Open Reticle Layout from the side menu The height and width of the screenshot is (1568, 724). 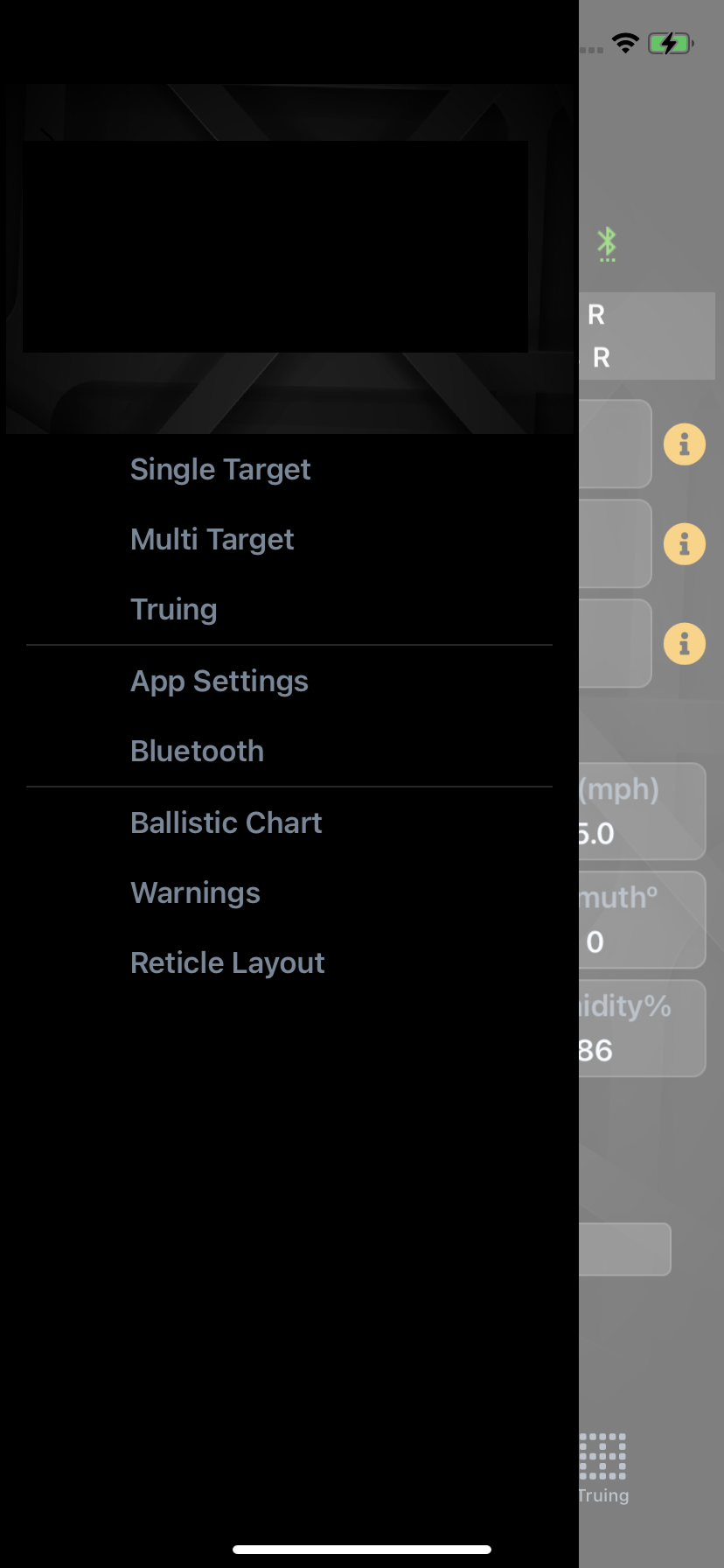[x=227, y=963]
